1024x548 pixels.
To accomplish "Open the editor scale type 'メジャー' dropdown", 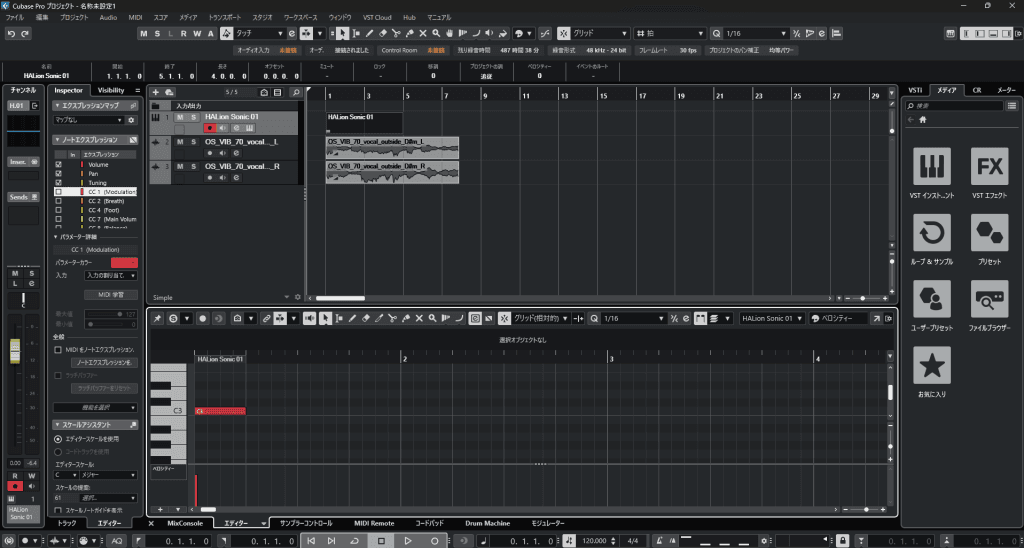I will point(108,475).
